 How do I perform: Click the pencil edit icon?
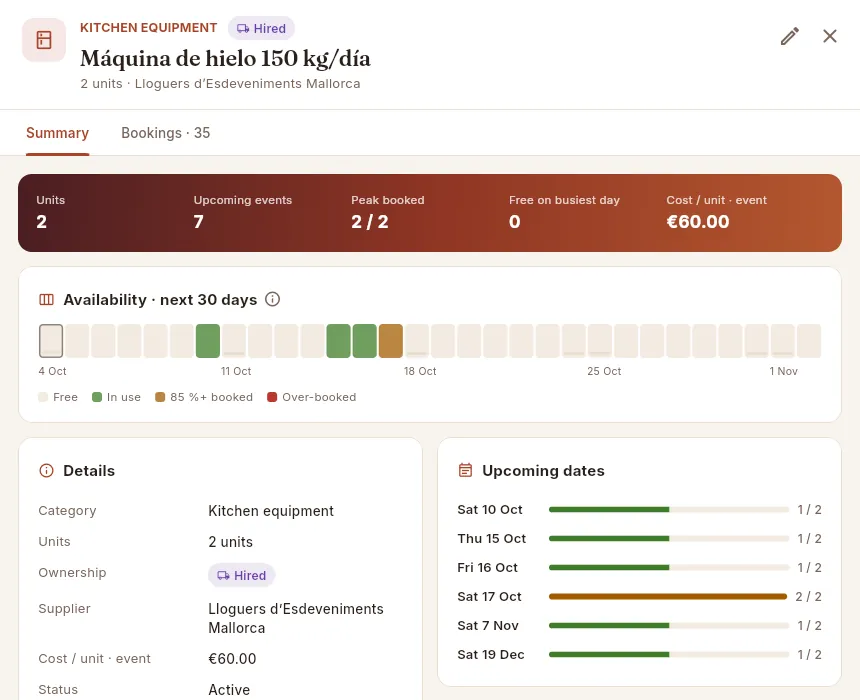click(790, 37)
